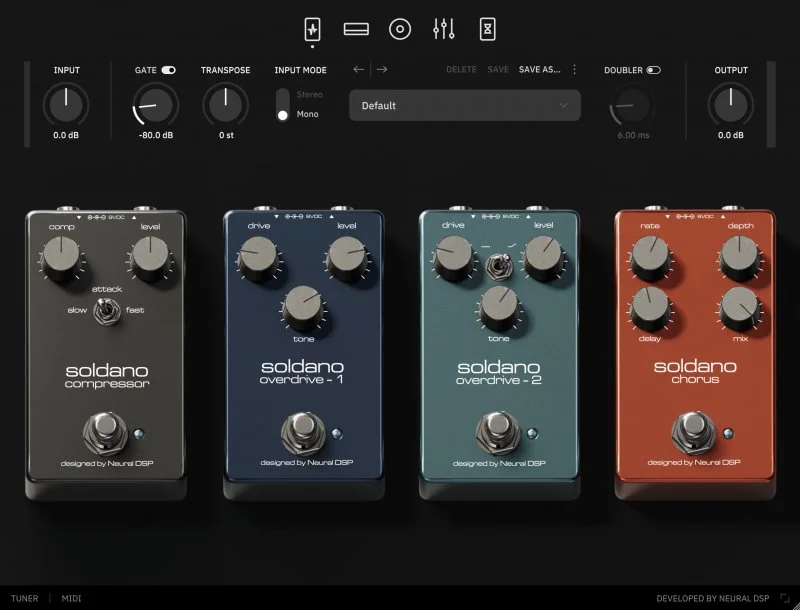The image size is (800, 610).
Task: Click the Developed by Neural DSP link
Action: pos(712,598)
